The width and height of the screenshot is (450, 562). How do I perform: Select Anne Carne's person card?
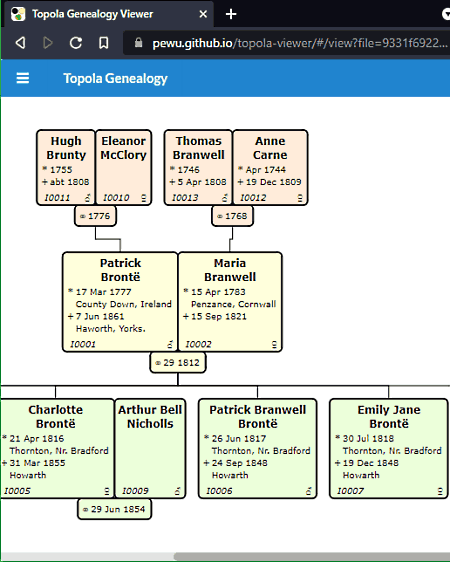click(x=271, y=167)
